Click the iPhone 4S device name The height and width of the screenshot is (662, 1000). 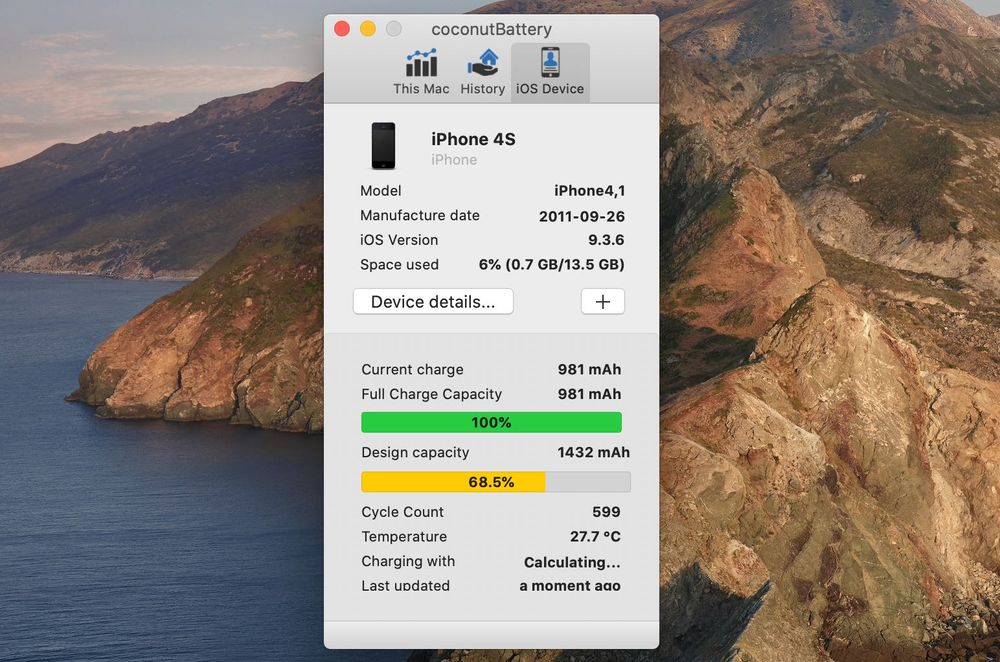pyautogui.click(x=473, y=139)
